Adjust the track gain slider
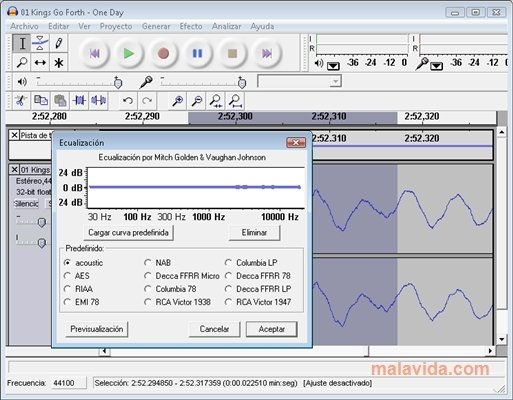Image resolution: width=513 pixels, height=400 pixels. pyautogui.click(x=41, y=222)
